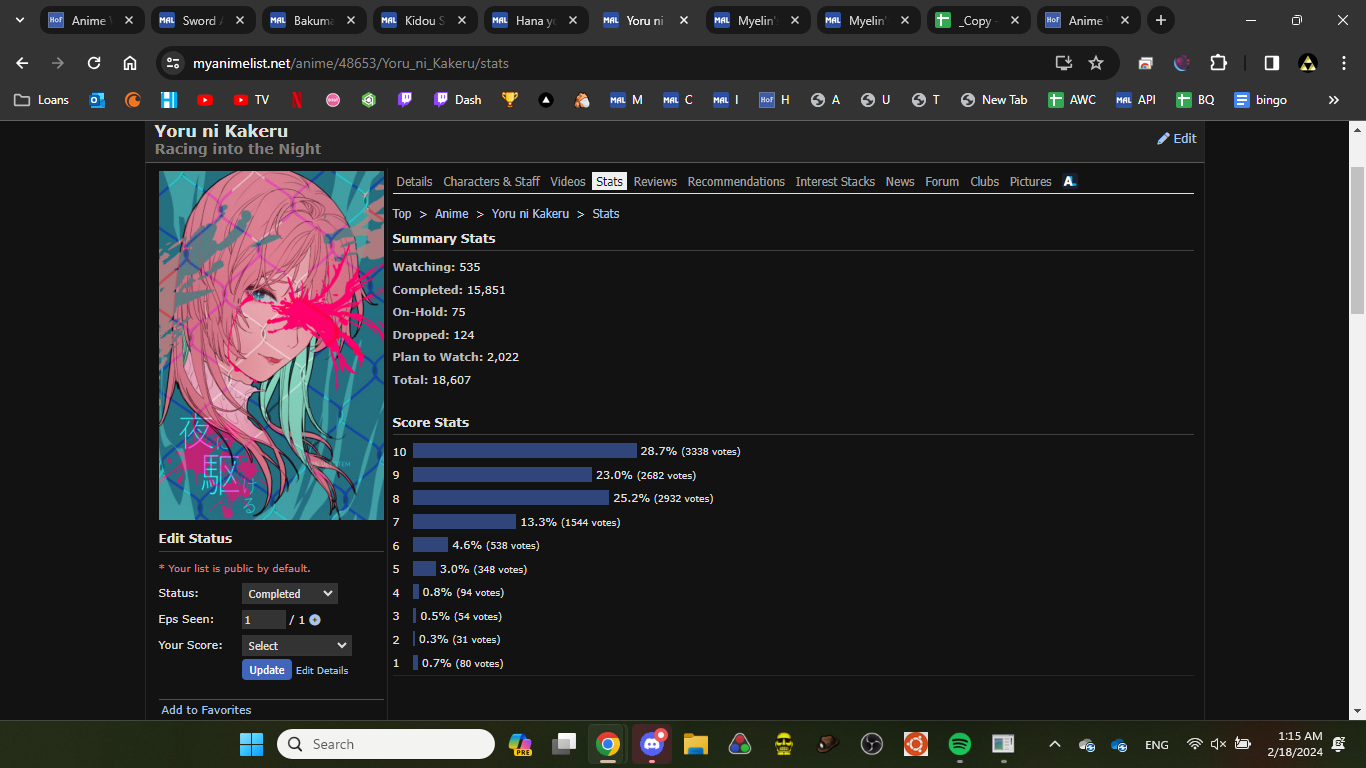Open the Forum tab
The width and height of the screenshot is (1366, 768).
click(942, 182)
